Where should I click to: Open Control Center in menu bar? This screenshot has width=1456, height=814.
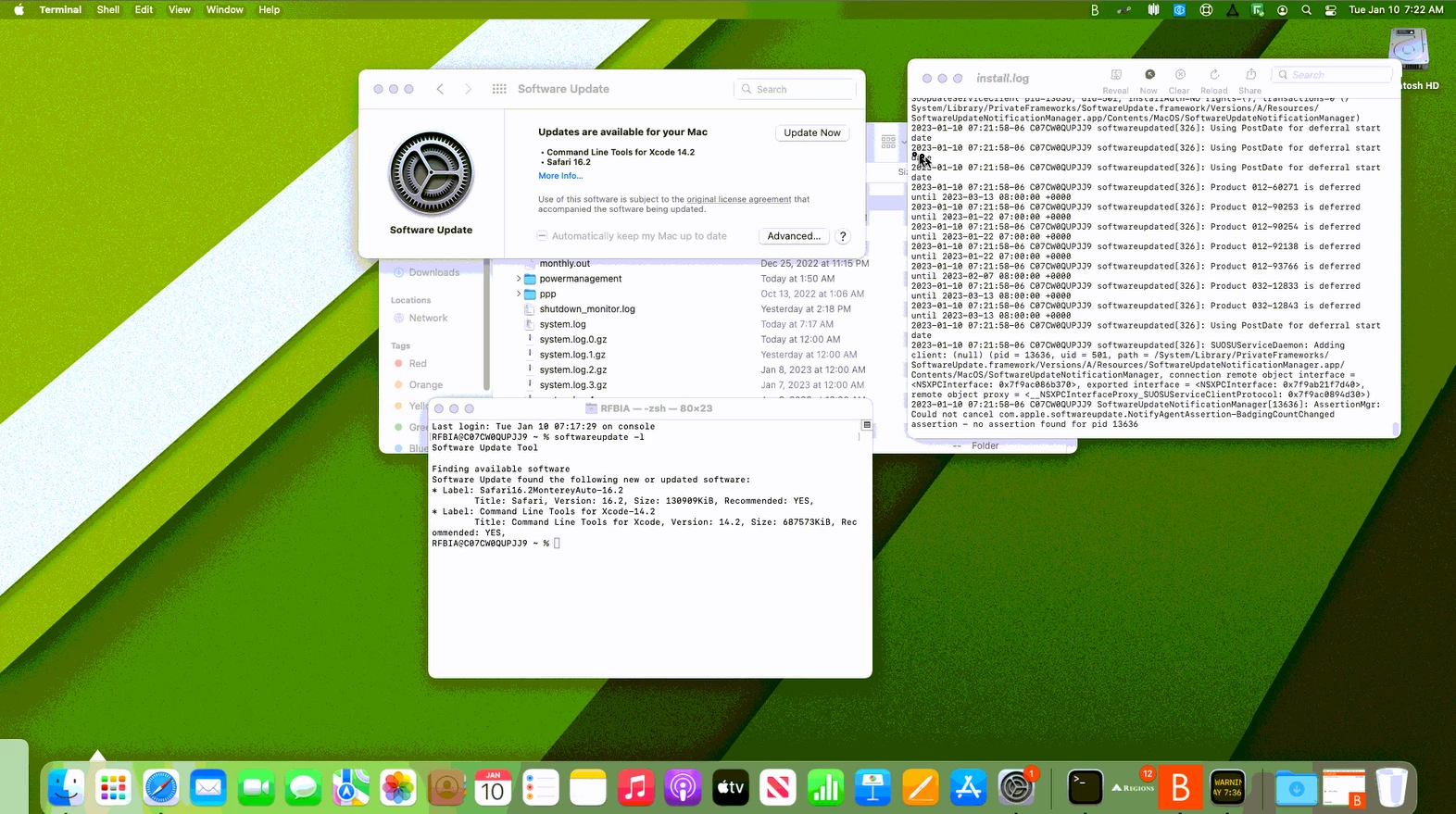tap(1331, 10)
